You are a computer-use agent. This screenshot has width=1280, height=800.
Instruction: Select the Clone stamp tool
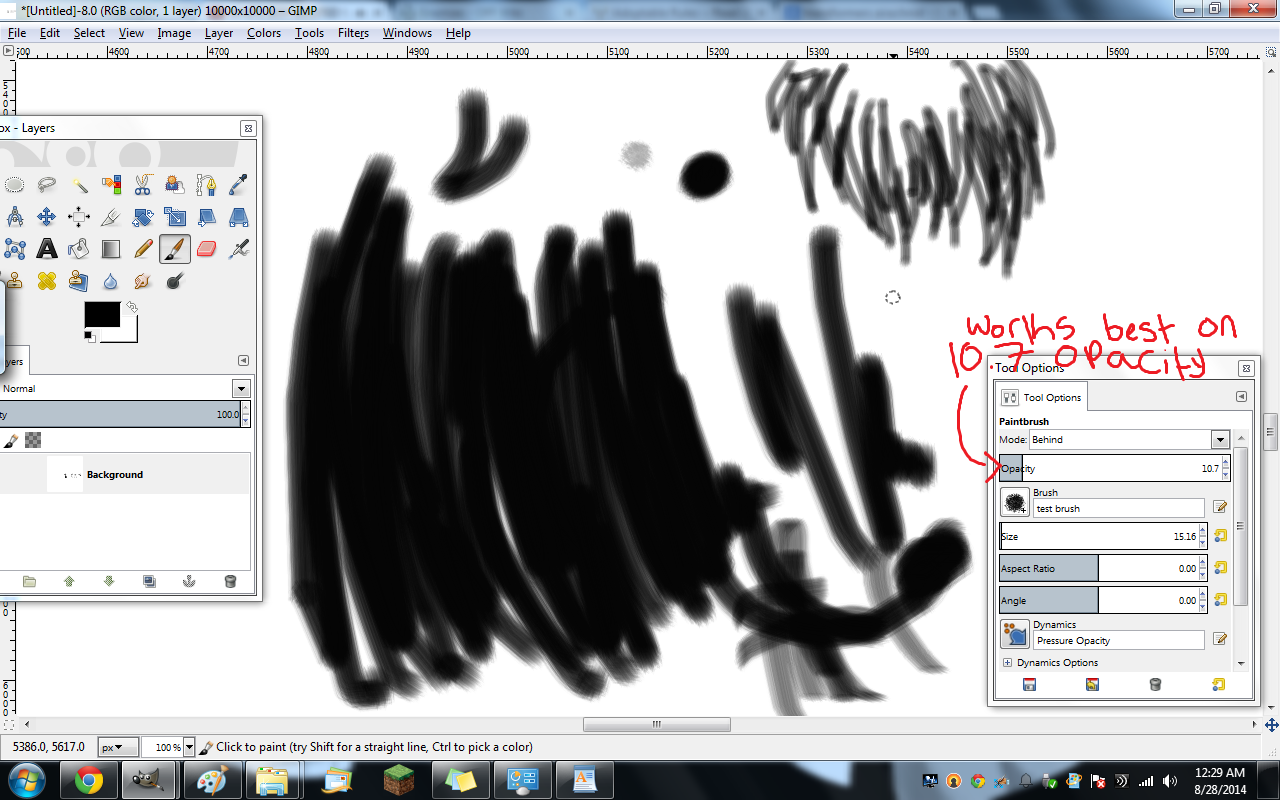(x=13, y=280)
